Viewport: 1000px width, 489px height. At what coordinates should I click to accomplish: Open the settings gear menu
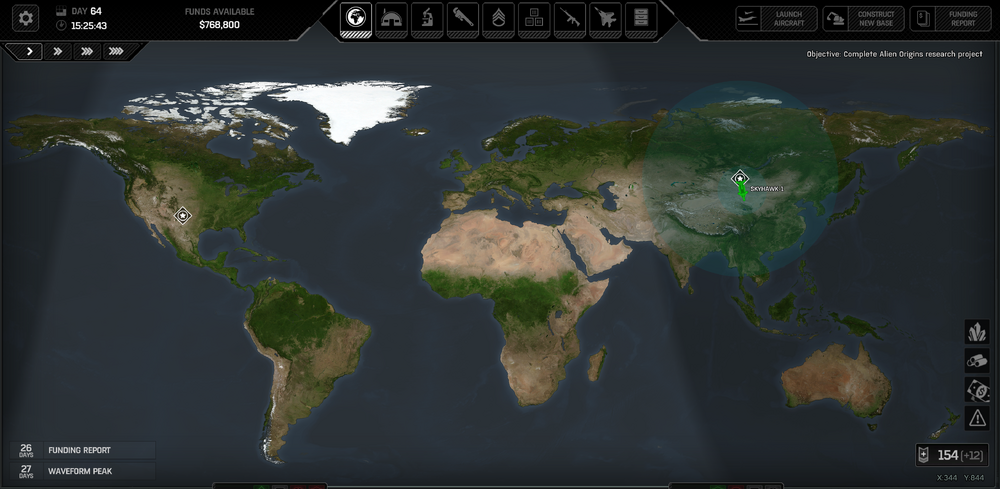click(x=25, y=17)
